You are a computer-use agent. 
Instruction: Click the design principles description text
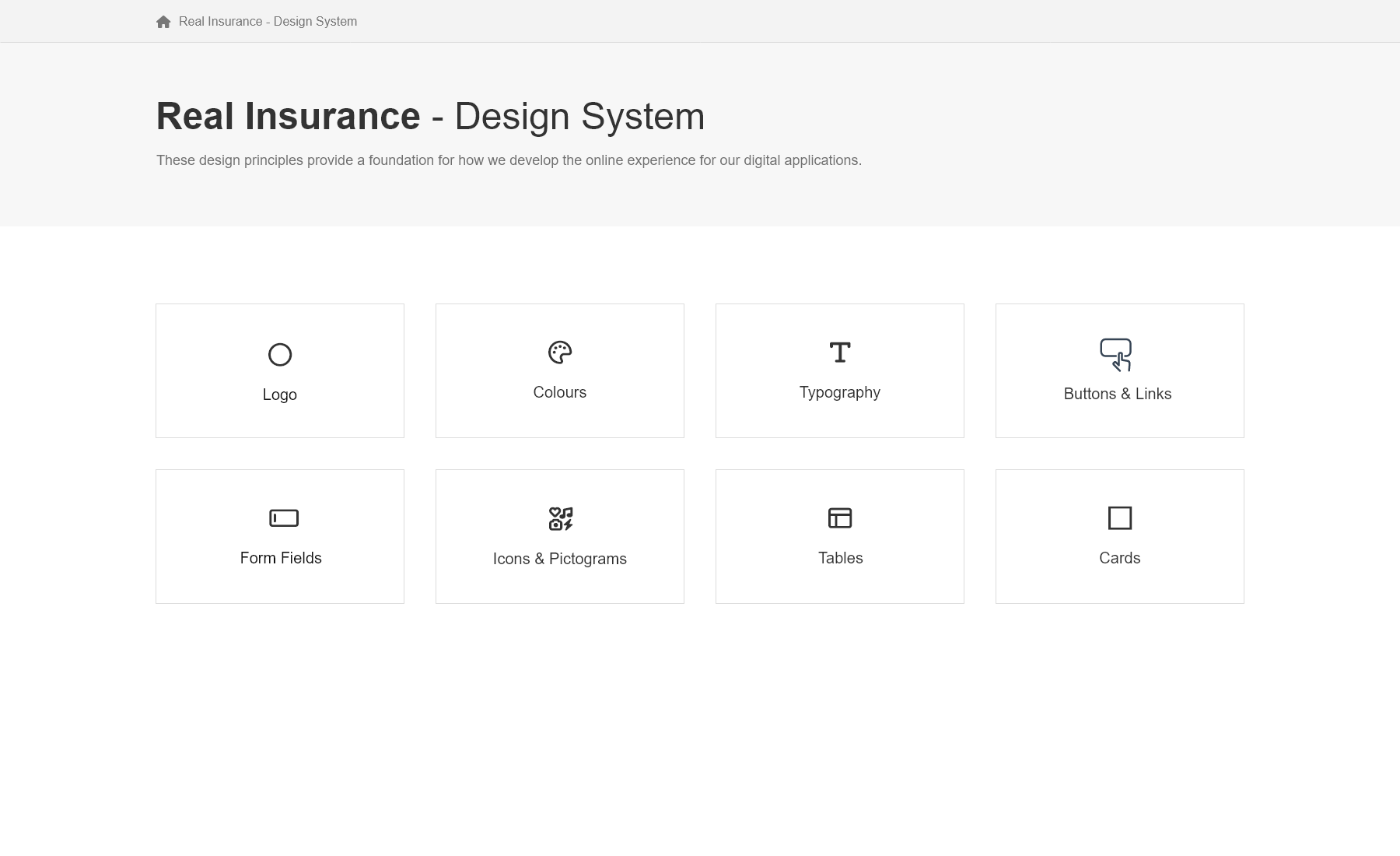(509, 160)
